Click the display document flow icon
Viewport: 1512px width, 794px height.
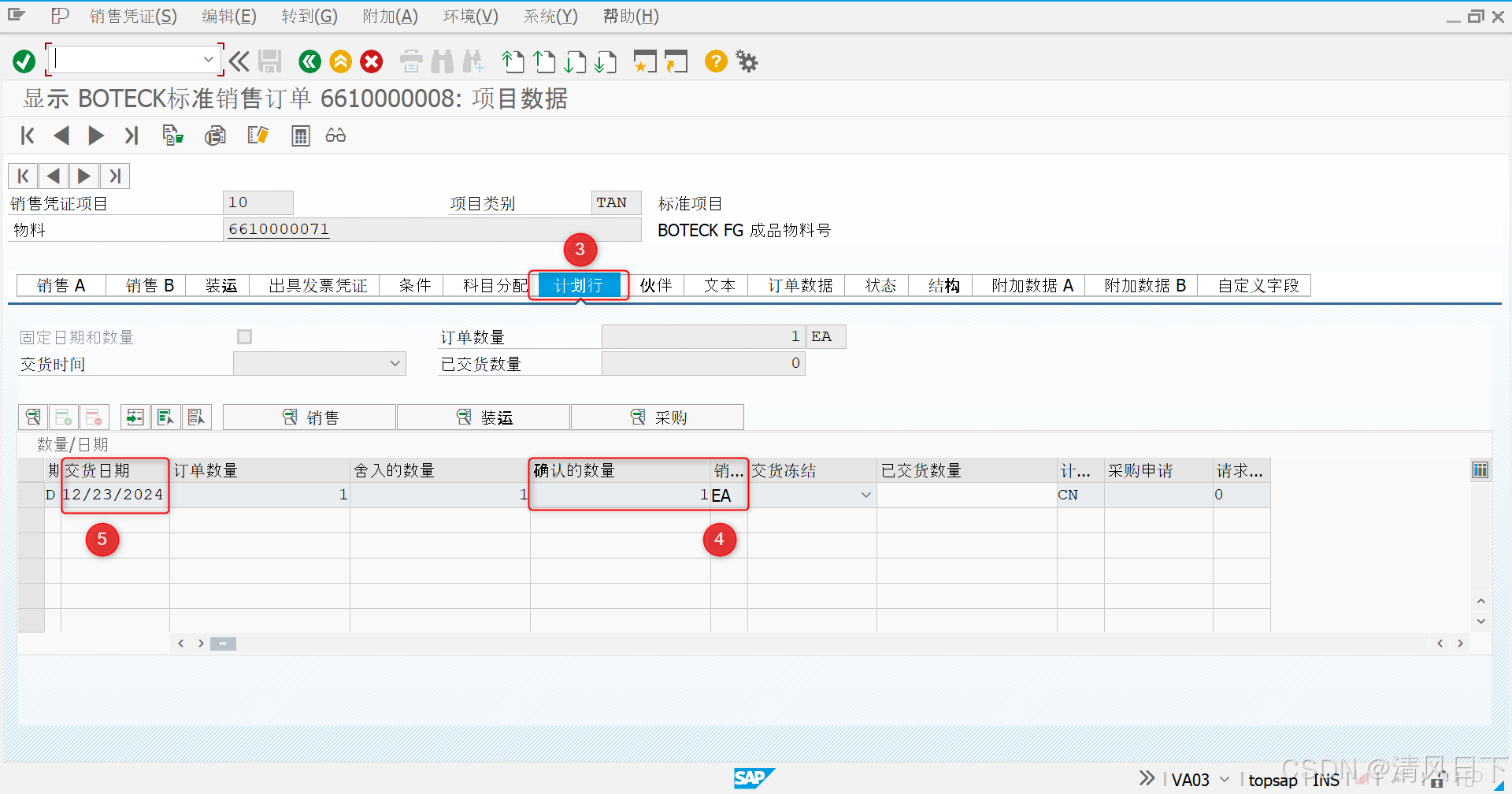coord(172,135)
